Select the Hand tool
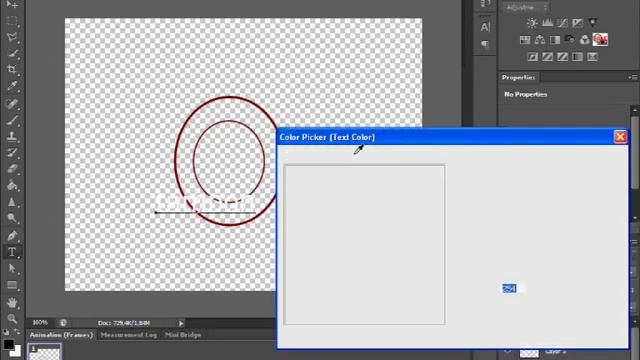This screenshot has width=640, height=360. pos(12,303)
